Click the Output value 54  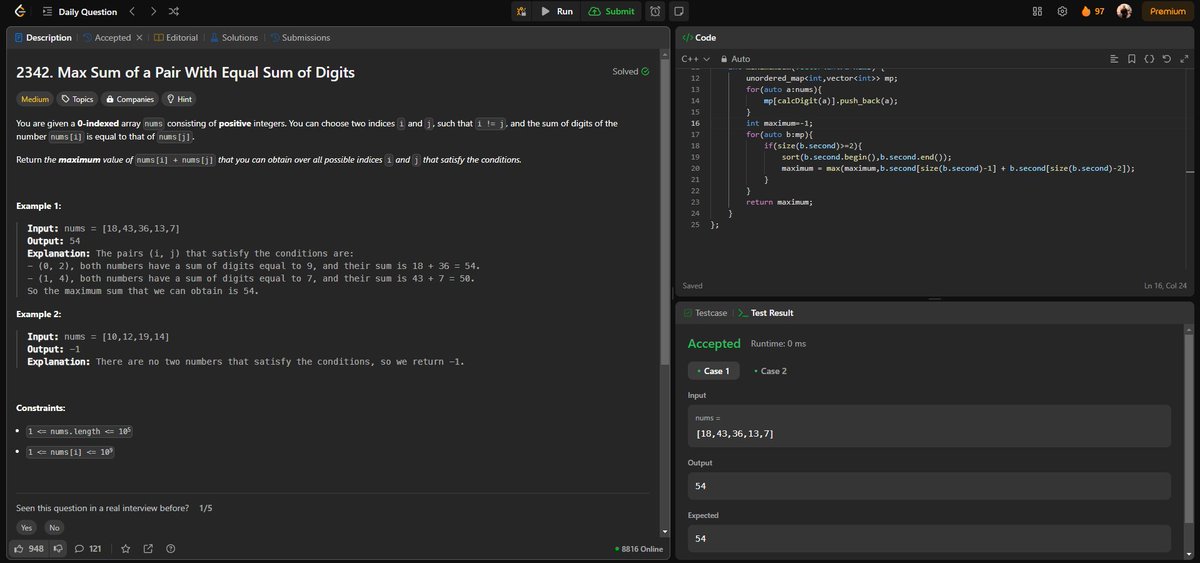[x=702, y=486]
